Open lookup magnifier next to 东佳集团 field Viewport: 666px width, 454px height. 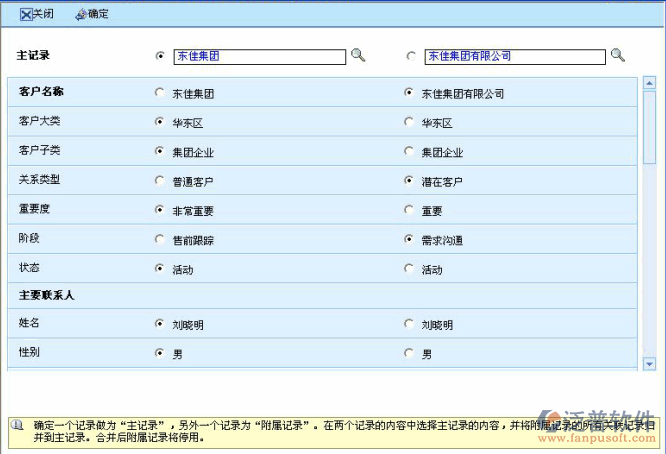pos(358,55)
